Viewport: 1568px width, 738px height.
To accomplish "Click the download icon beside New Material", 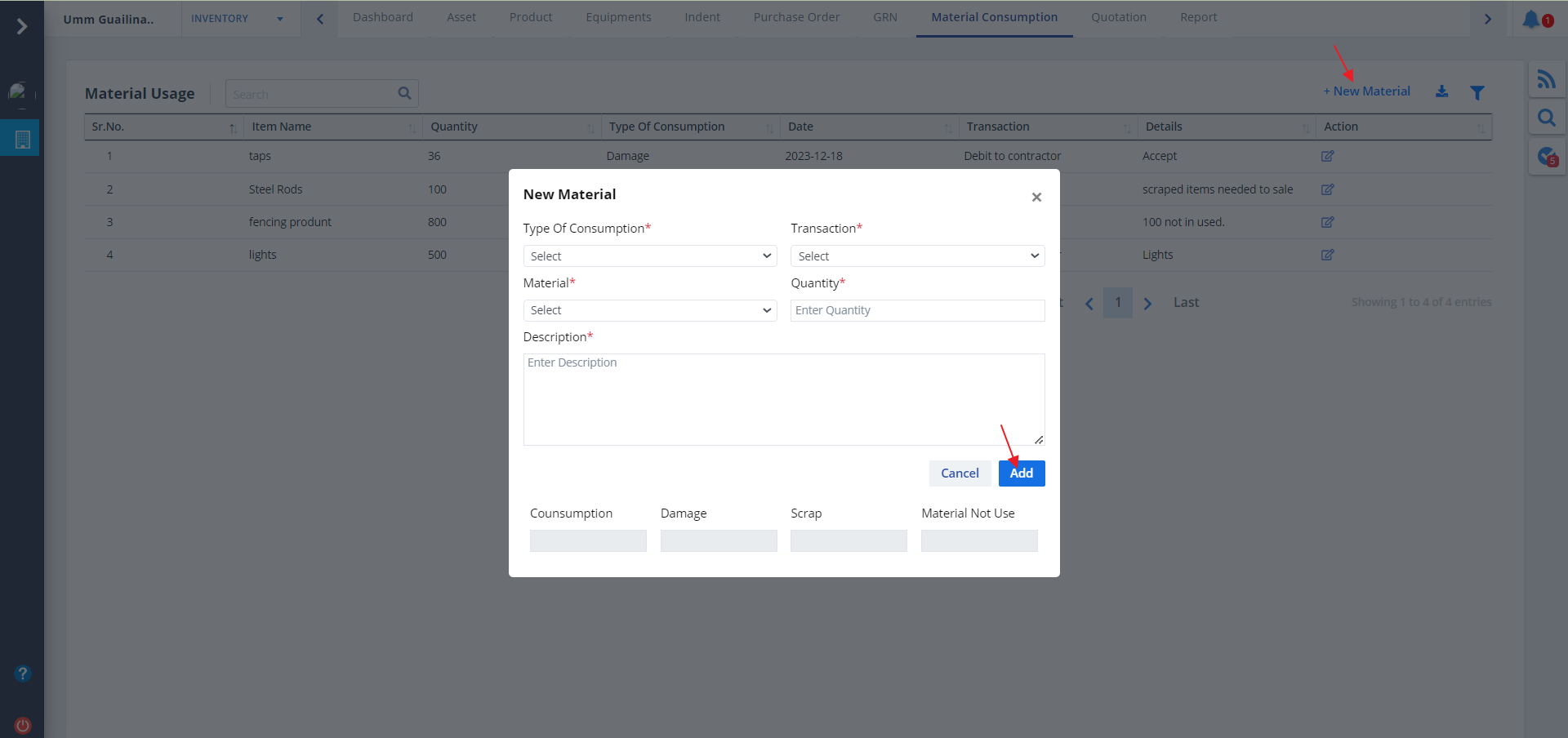I will click(1442, 91).
